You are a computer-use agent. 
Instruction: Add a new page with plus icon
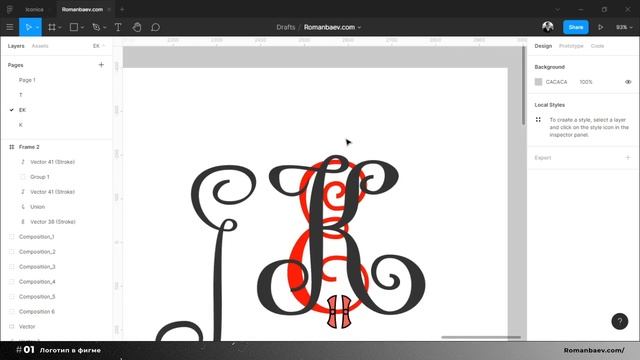pos(101,65)
